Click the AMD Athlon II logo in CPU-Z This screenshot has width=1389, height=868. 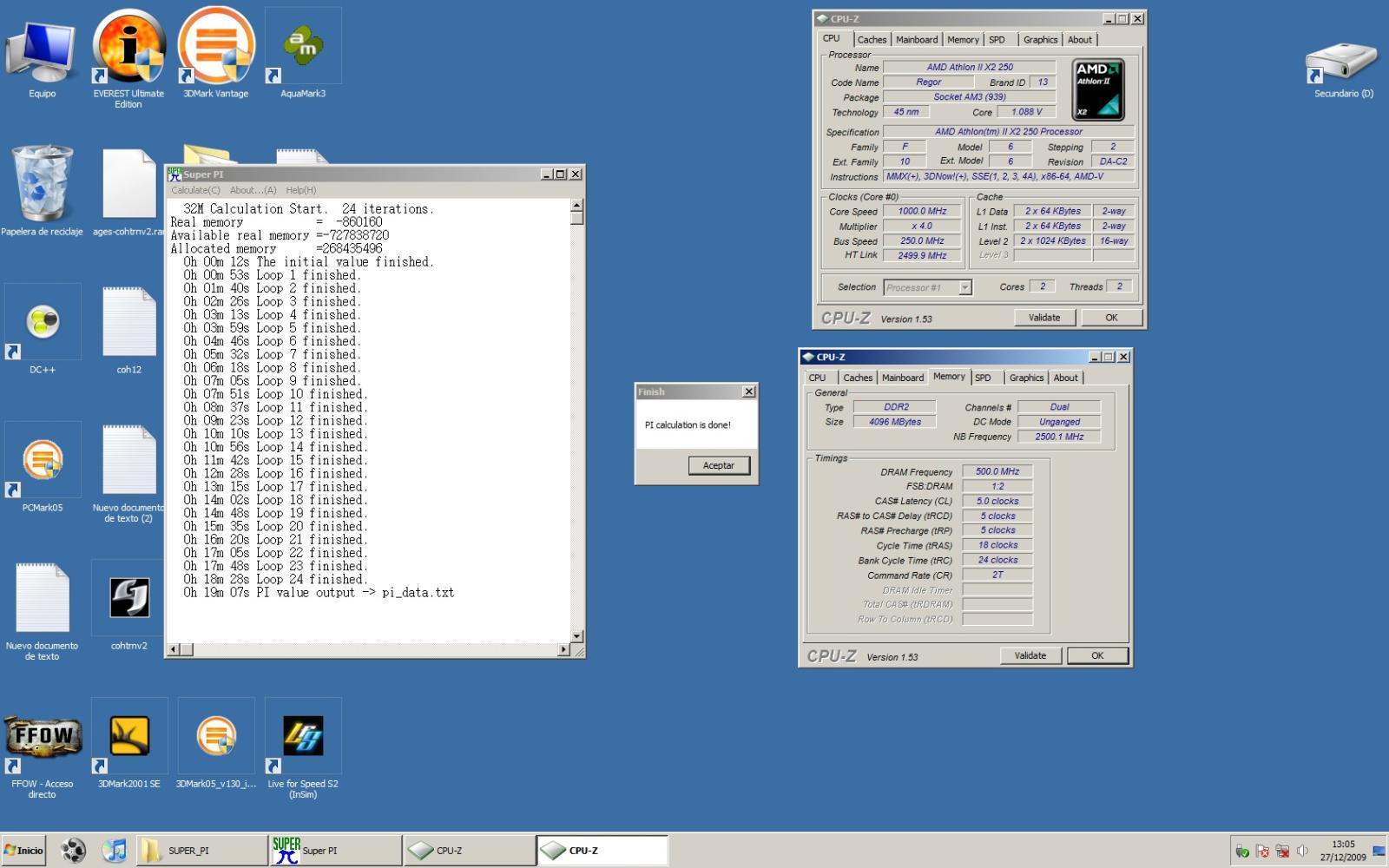pos(1098,89)
